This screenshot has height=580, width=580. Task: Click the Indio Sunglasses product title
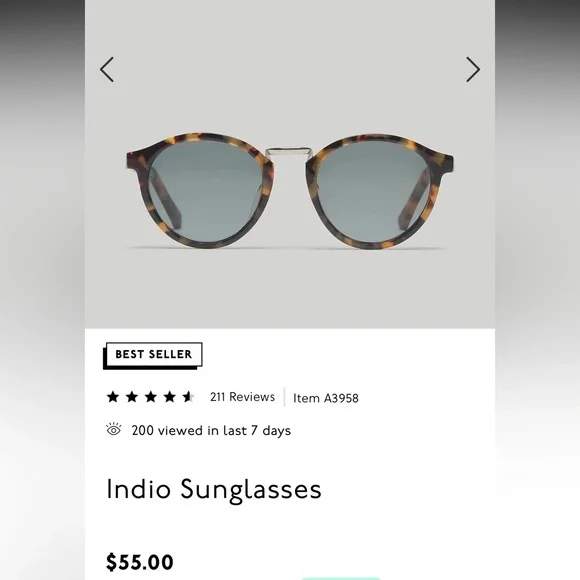(214, 489)
